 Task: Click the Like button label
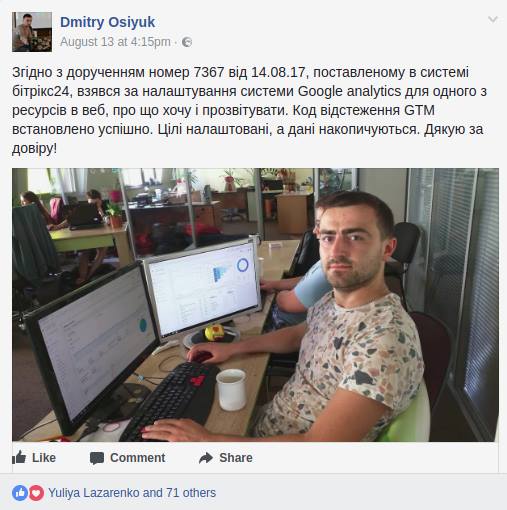(44, 458)
